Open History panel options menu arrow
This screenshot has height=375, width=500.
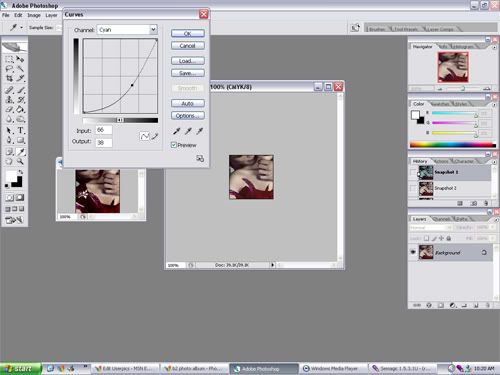[494, 162]
